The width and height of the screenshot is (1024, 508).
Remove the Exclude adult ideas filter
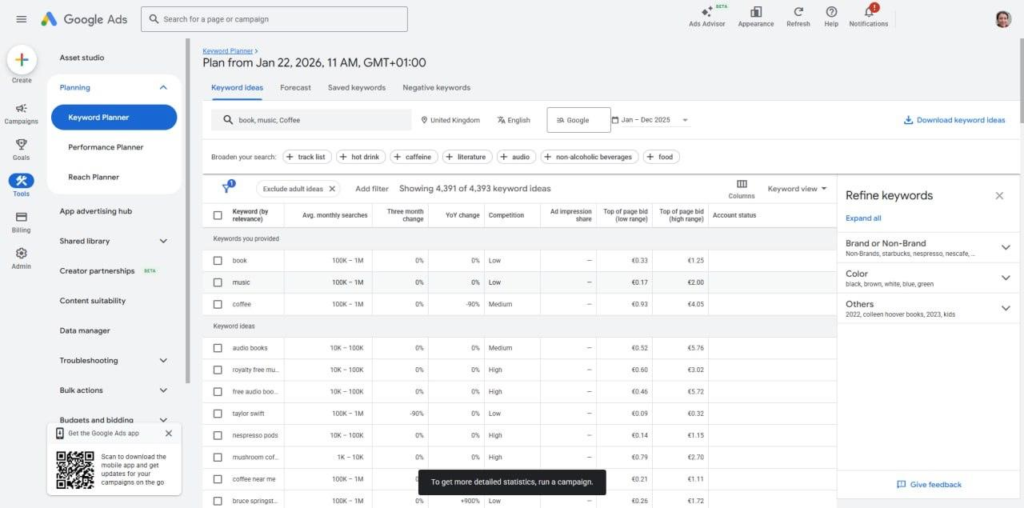click(332, 189)
